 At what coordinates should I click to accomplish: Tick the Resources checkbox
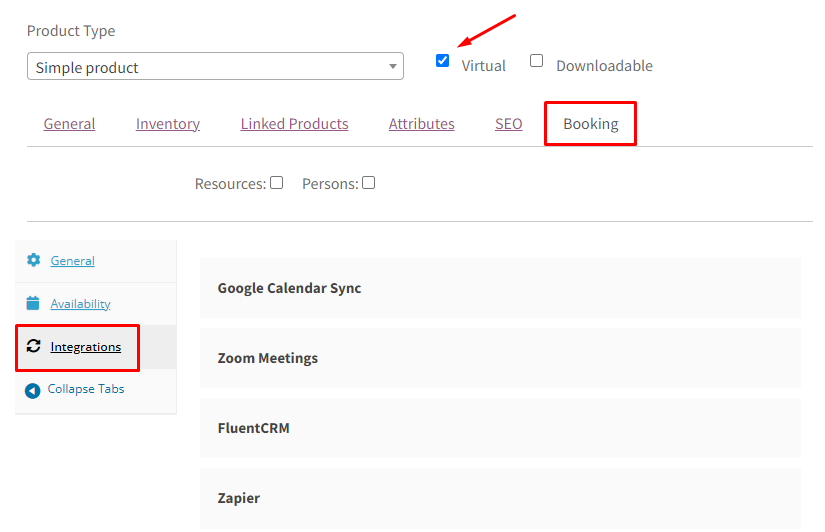click(277, 183)
